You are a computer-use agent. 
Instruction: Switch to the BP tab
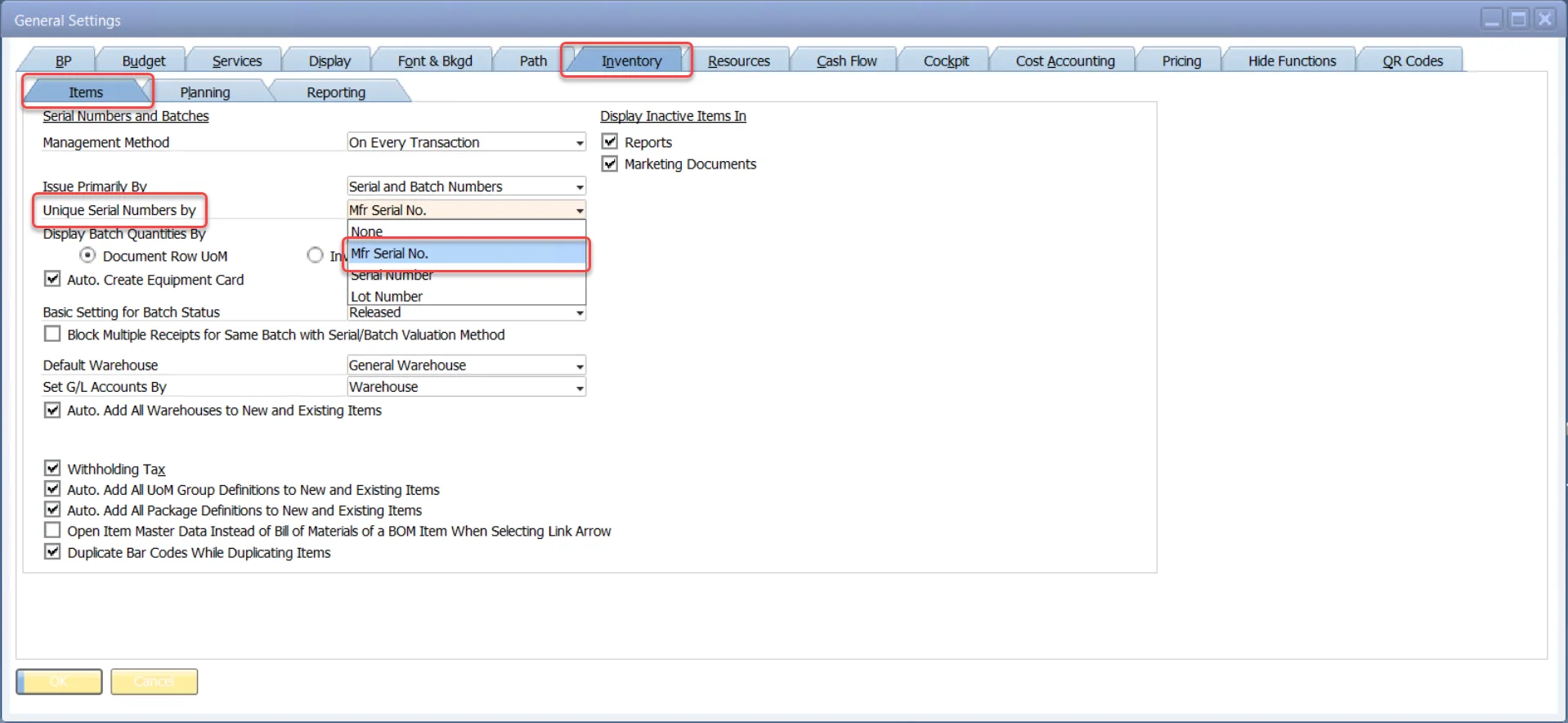tap(63, 61)
